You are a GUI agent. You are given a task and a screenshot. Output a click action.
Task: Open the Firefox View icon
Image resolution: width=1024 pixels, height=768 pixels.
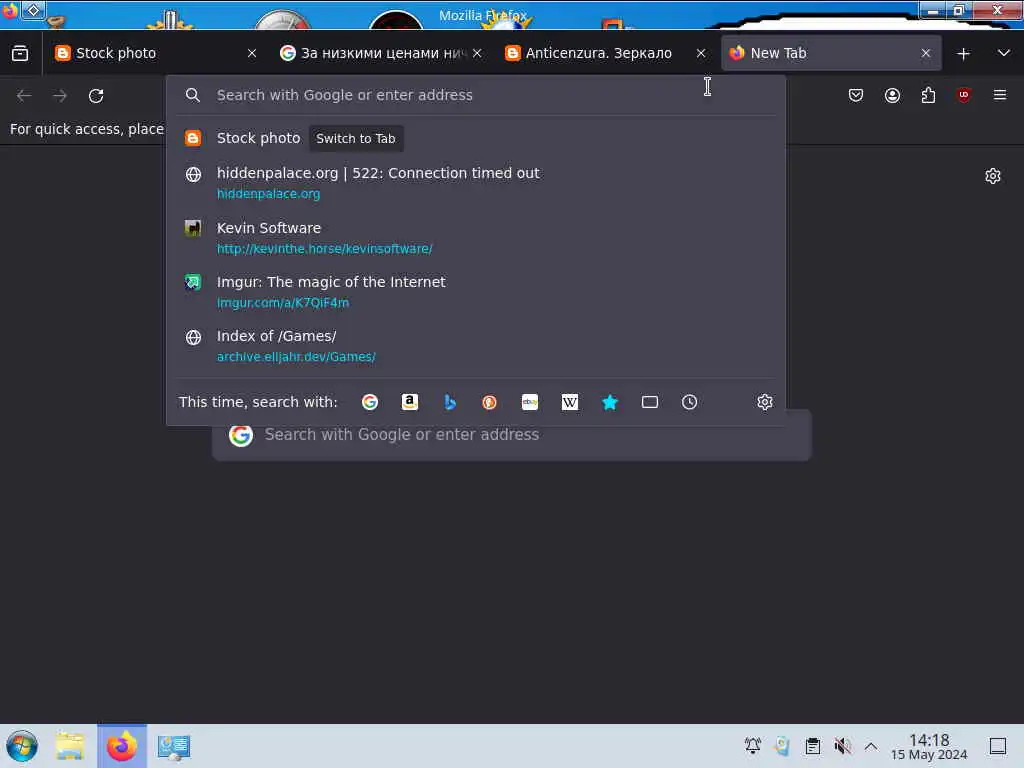click(20, 54)
